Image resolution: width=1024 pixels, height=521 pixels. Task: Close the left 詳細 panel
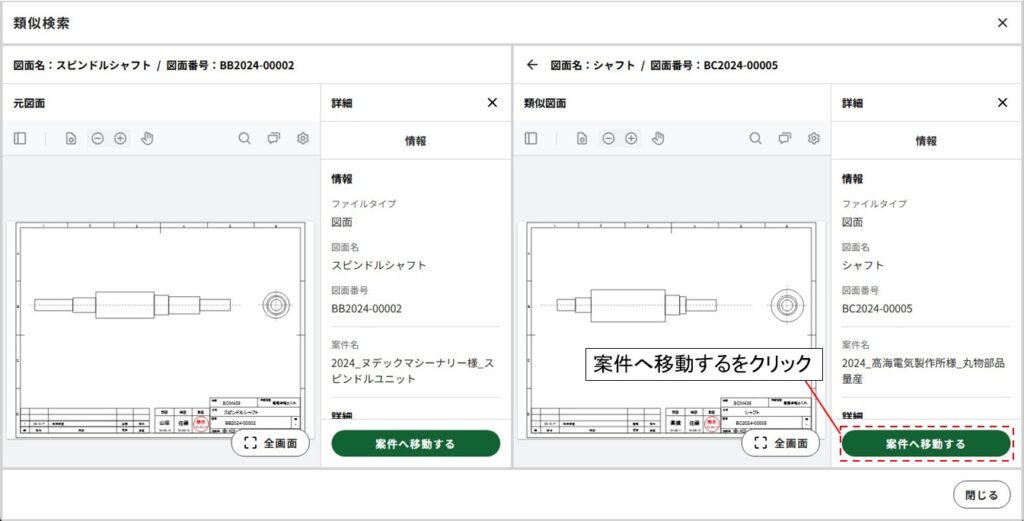pyautogui.click(x=492, y=102)
